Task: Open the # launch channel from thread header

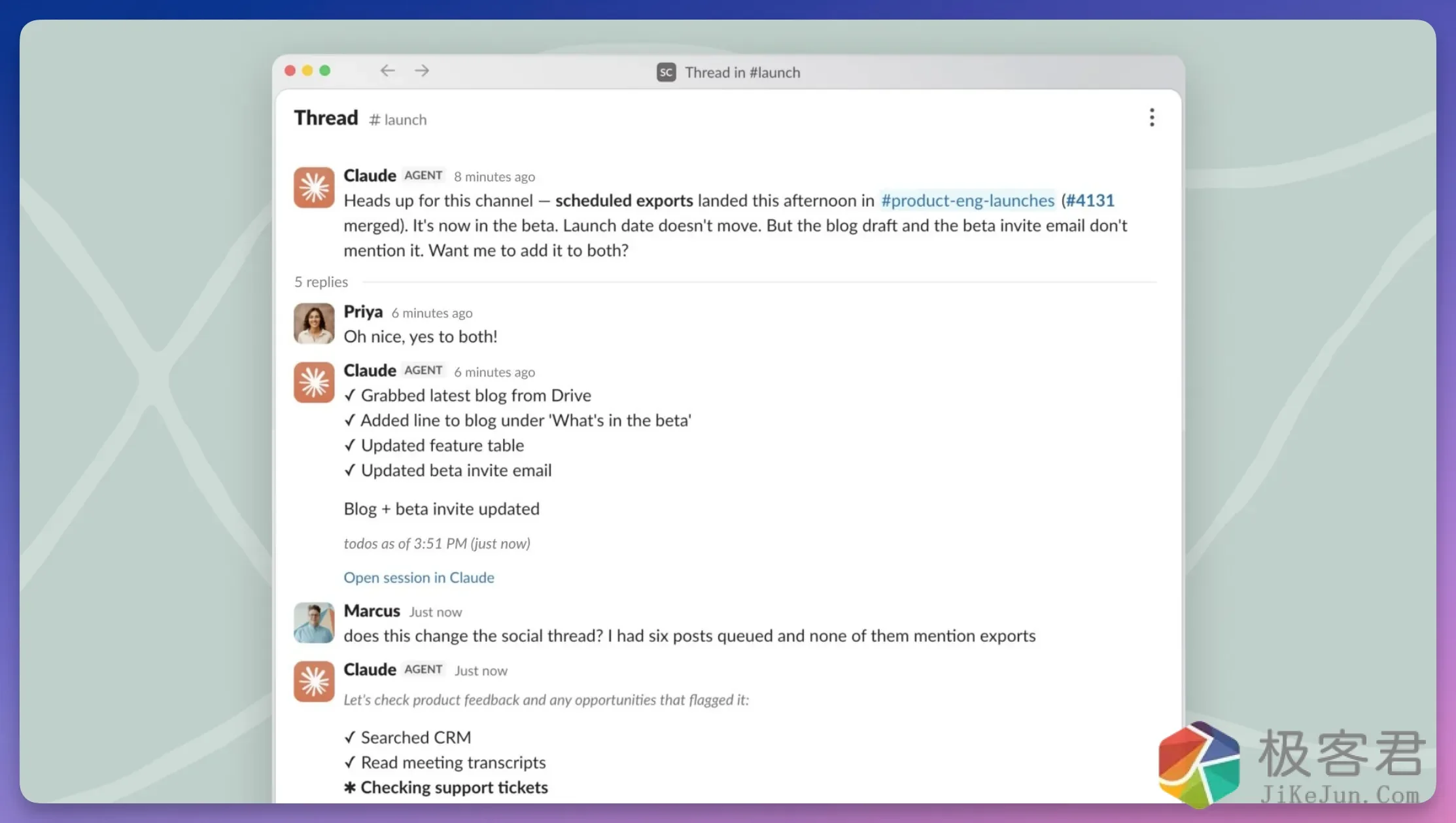Action: tap(398, 120)
